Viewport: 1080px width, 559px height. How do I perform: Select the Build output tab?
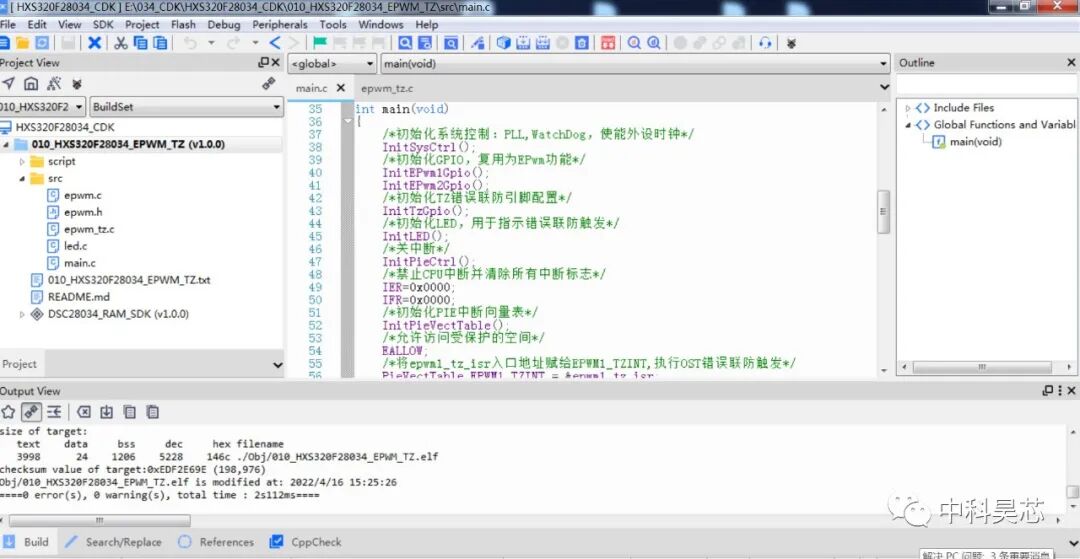click(x=26, y=542)
